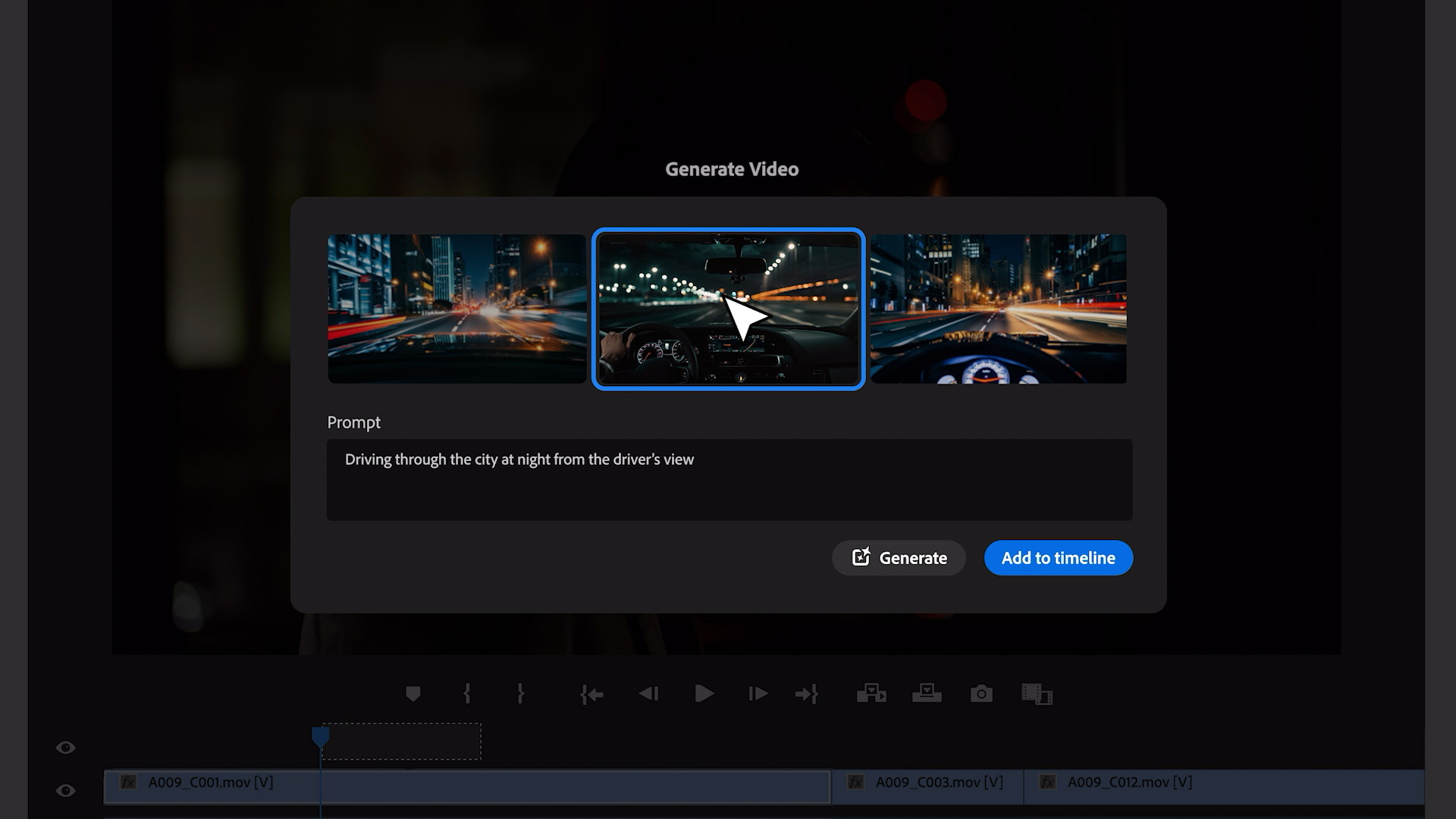Screen dimensions: 1456x819
Task: Click the Export frame icon
Action: [x=981, y=694]
